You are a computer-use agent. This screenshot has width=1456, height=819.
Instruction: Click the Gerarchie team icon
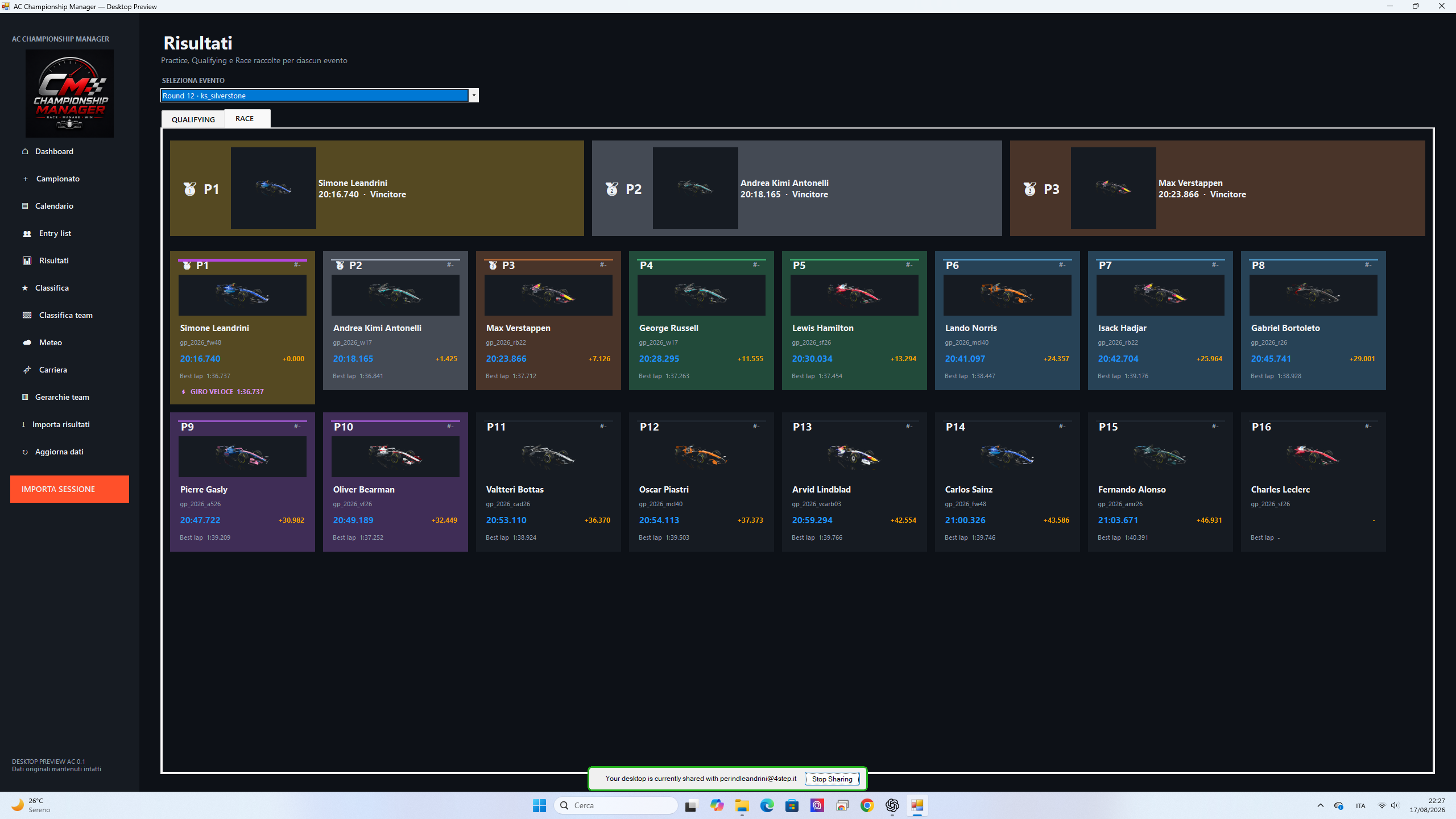[25, 397]
